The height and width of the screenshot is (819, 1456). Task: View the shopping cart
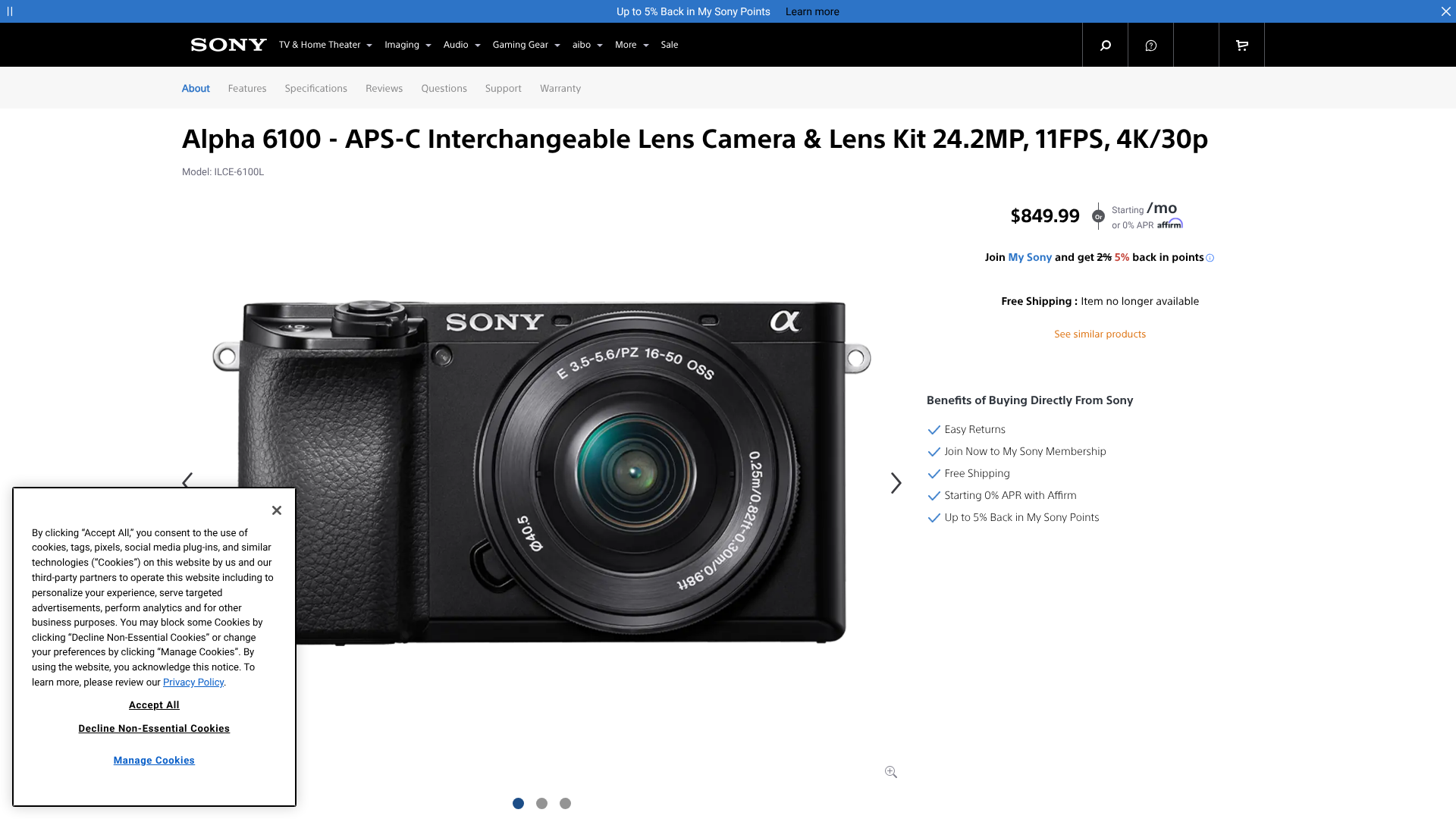1241,45
